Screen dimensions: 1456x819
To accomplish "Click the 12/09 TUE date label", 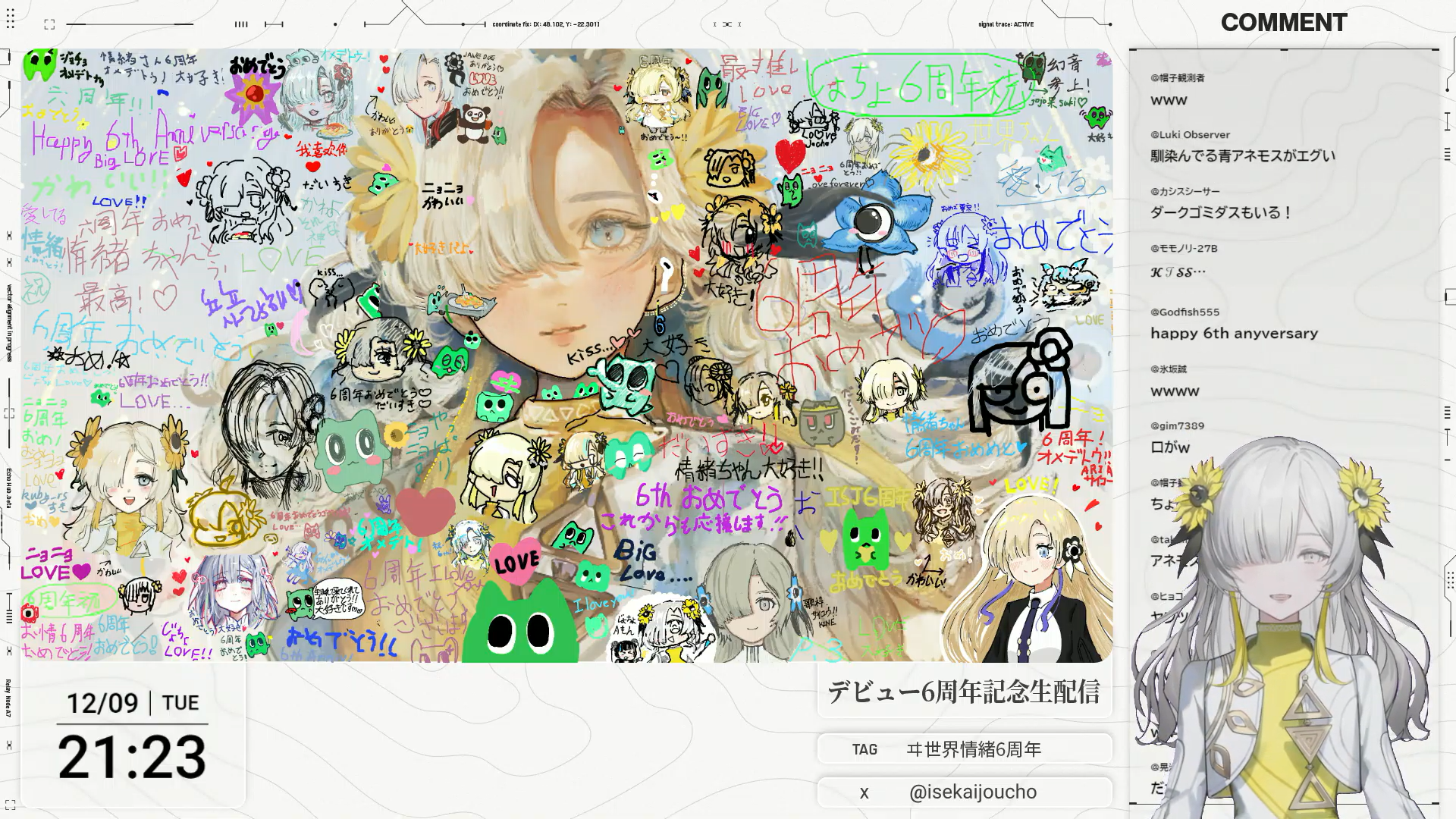I will 132,703.
